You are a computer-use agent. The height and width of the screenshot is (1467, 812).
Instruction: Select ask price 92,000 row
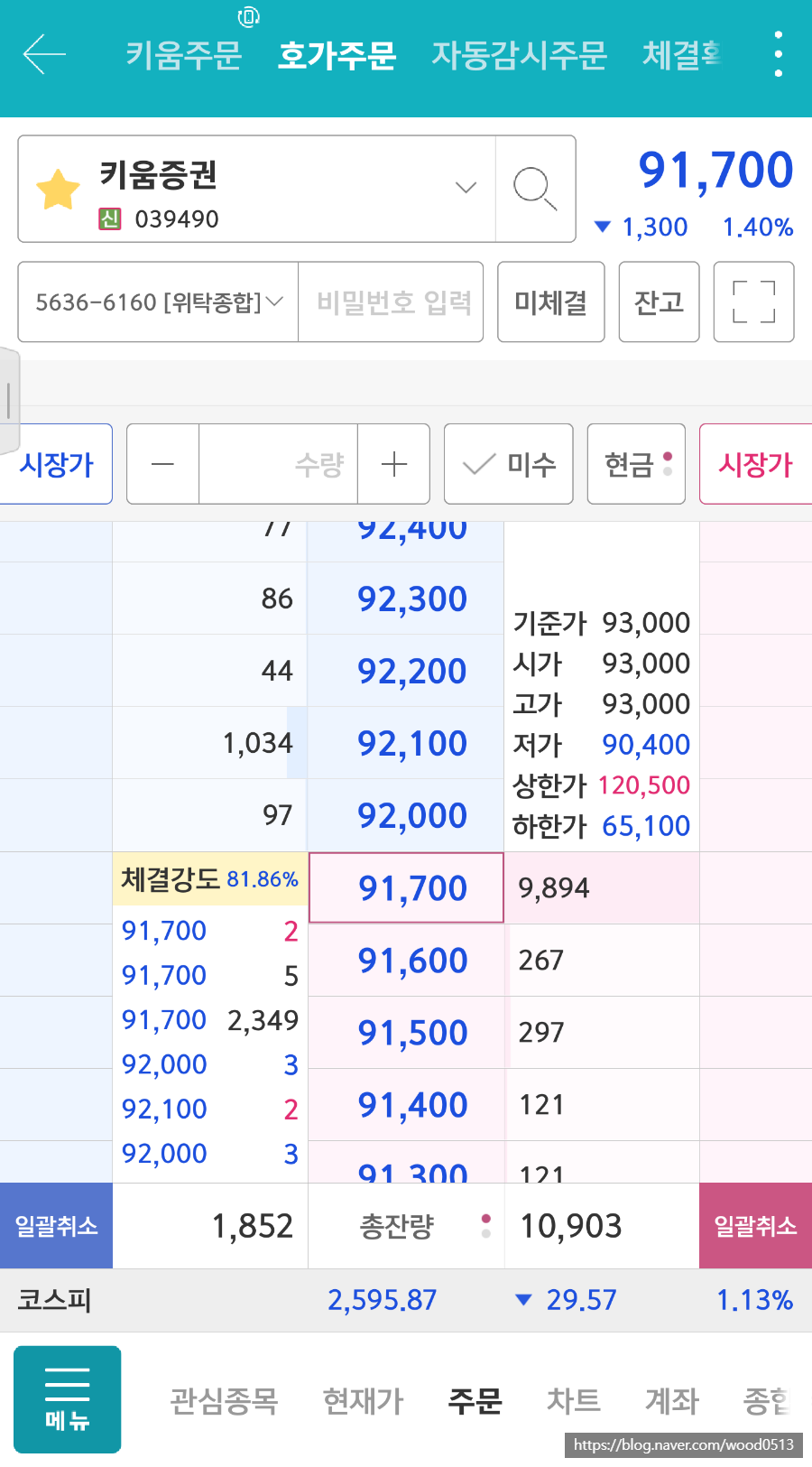tap(406, 815)
